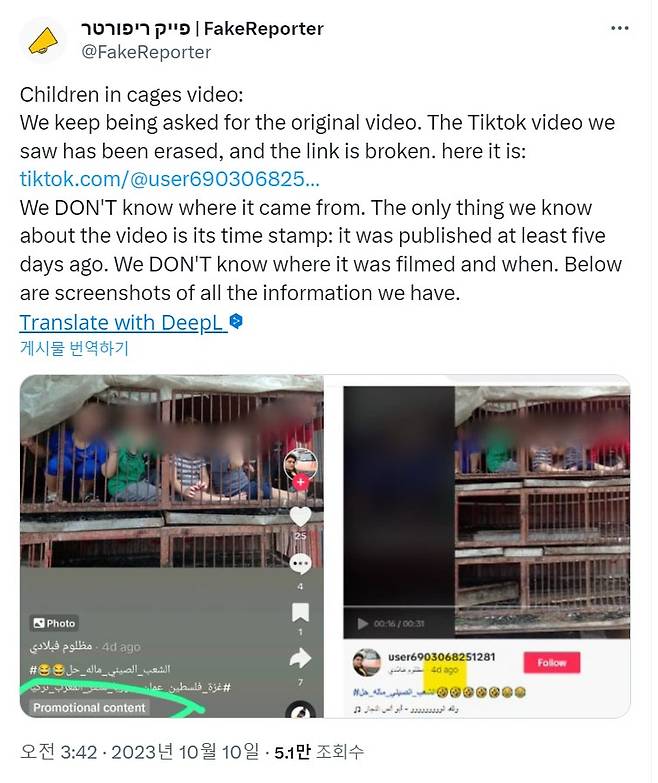The image size is (658, 783).
Task: Click the Korean translate post link
Action: pyautogui.click(x=74, y=348)
